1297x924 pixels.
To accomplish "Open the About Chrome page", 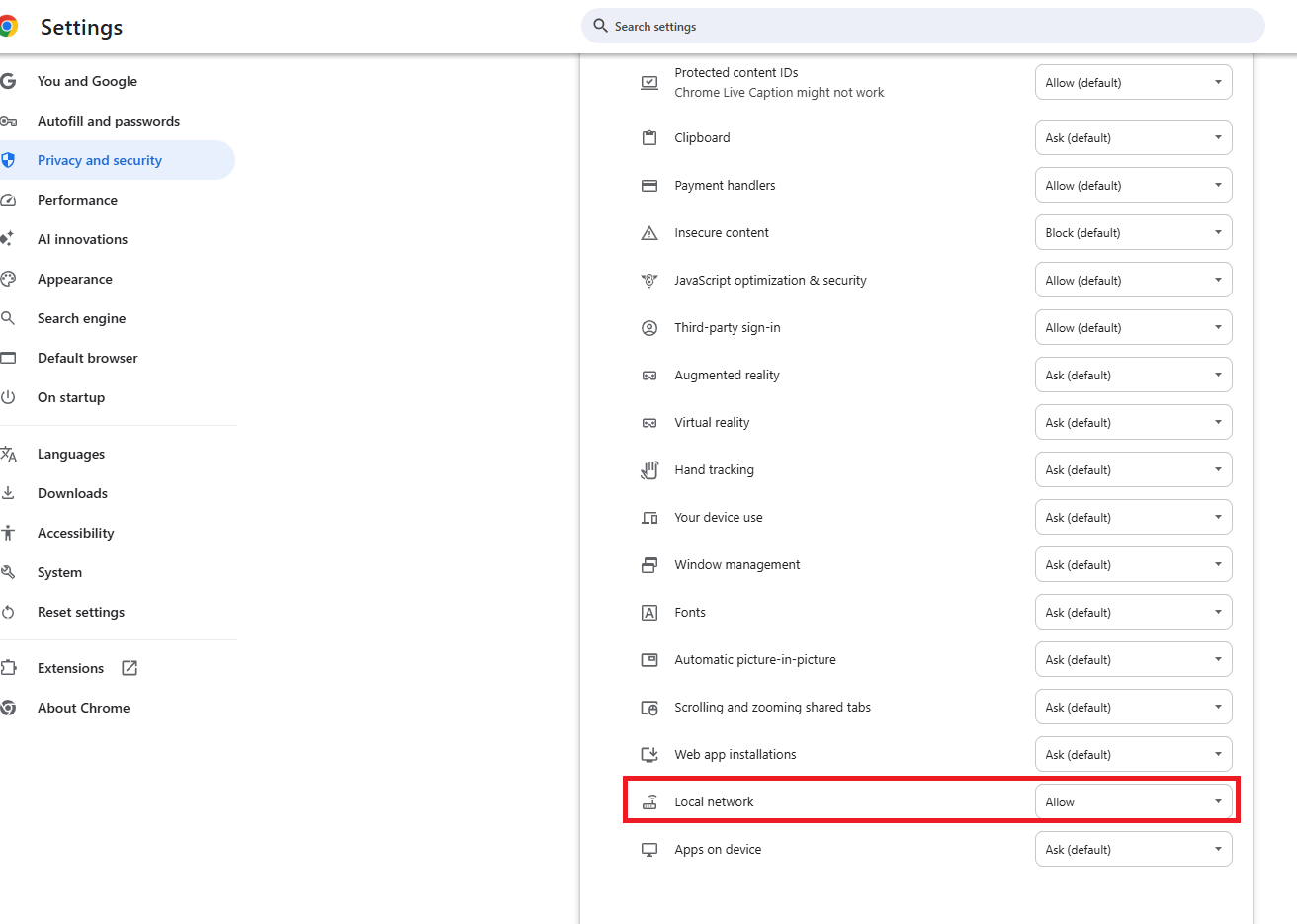I will [84, 708].
